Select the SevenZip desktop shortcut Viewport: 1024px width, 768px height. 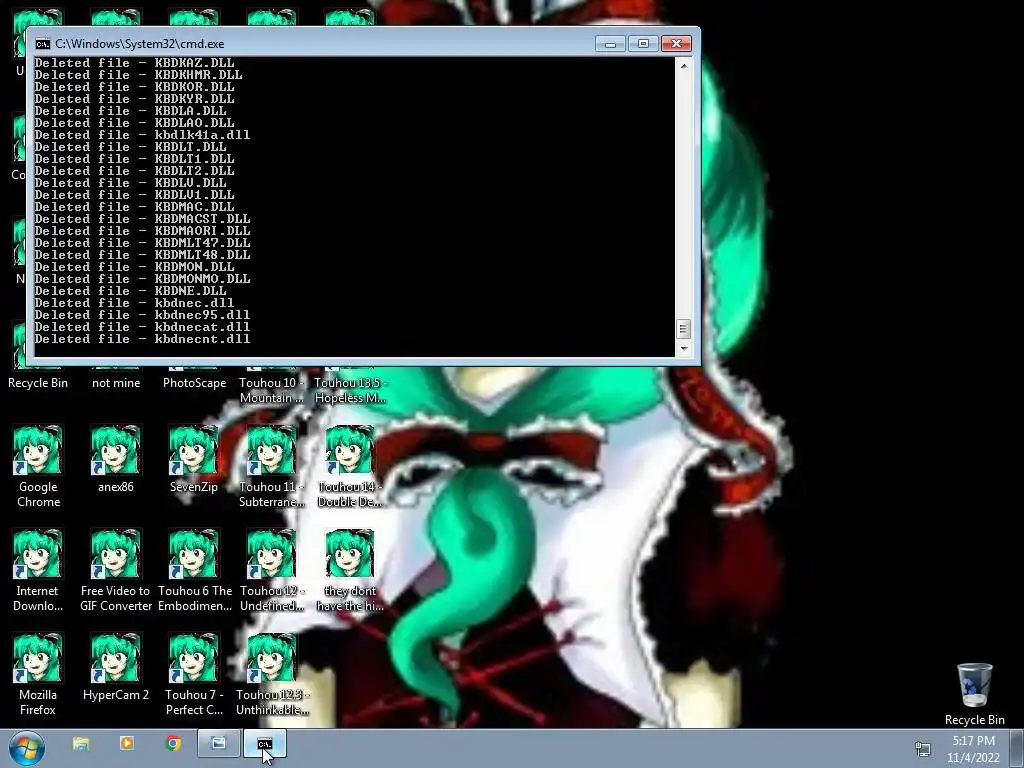click(193, 458)
